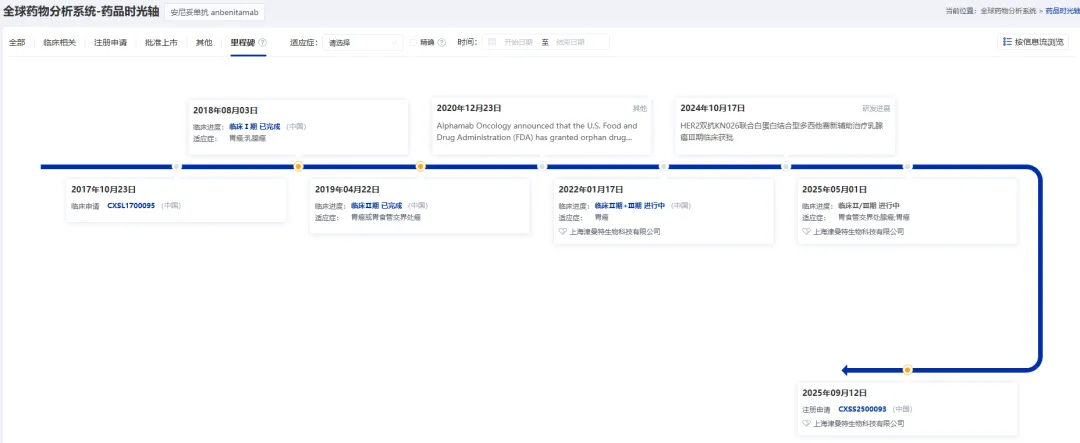Click the list icon of 按信息流浏览
Viewport: 1080px width, 443px height.
click(1007, 42)
